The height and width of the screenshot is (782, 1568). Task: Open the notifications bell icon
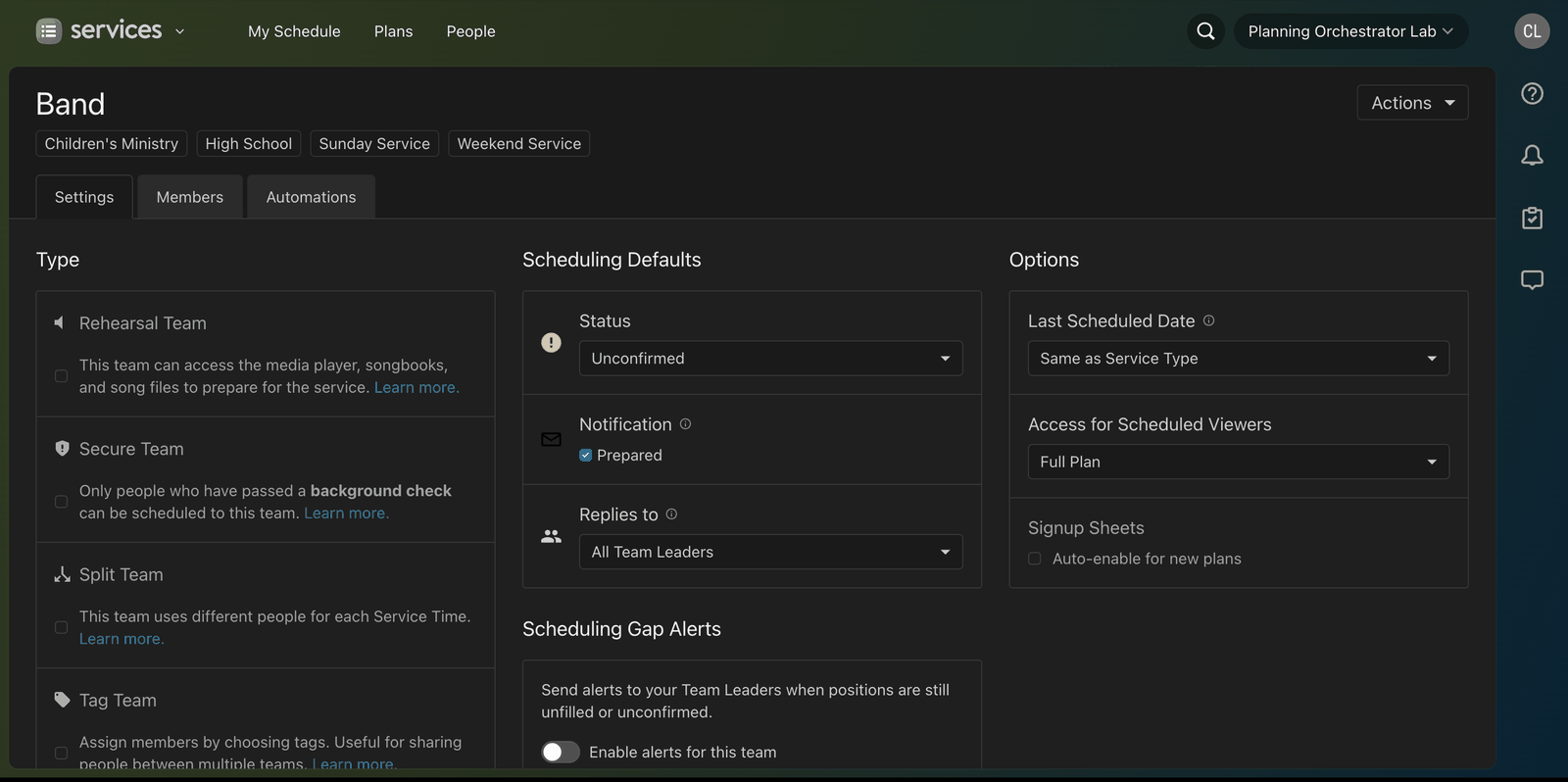[1532, 155]
